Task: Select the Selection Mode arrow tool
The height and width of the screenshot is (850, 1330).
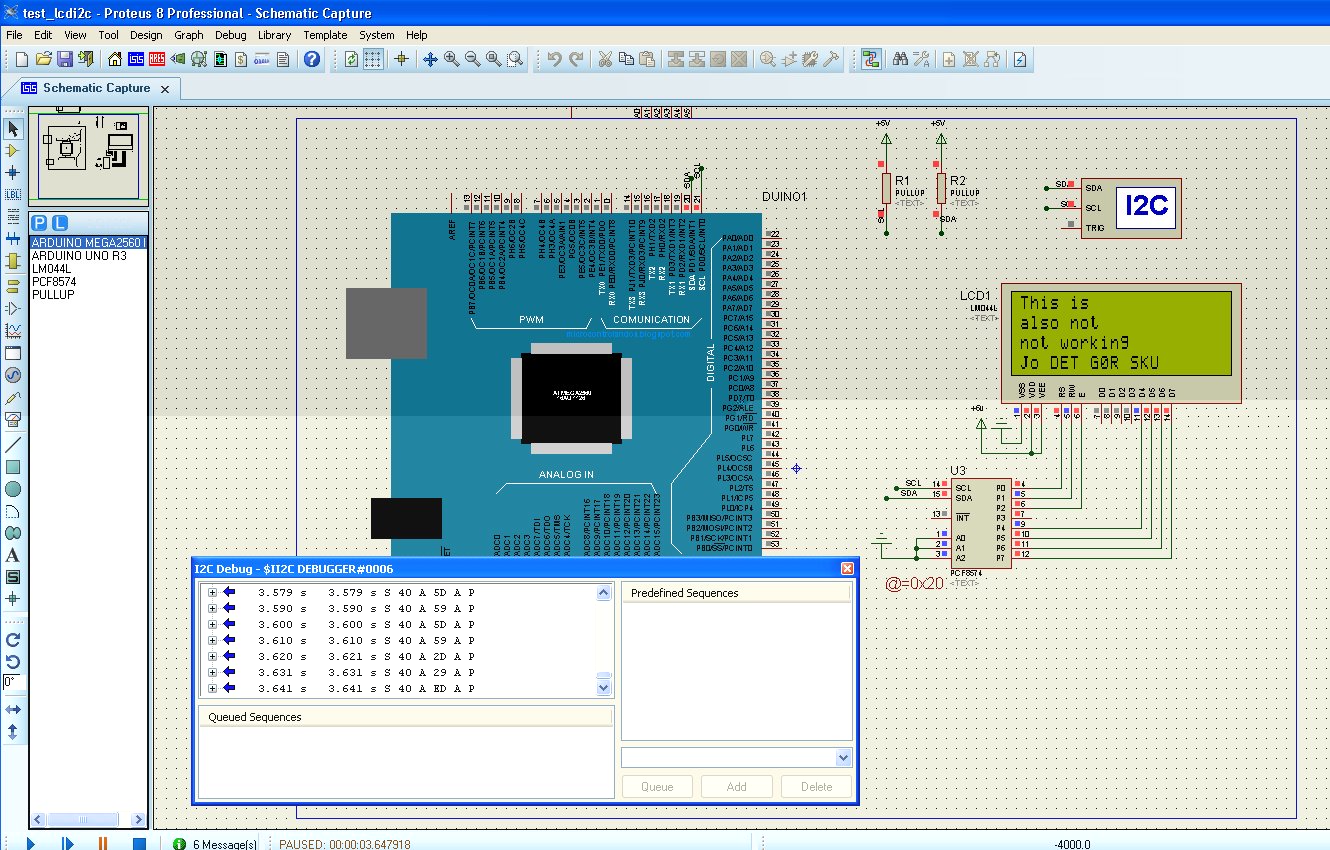Action: click(13, 129)
